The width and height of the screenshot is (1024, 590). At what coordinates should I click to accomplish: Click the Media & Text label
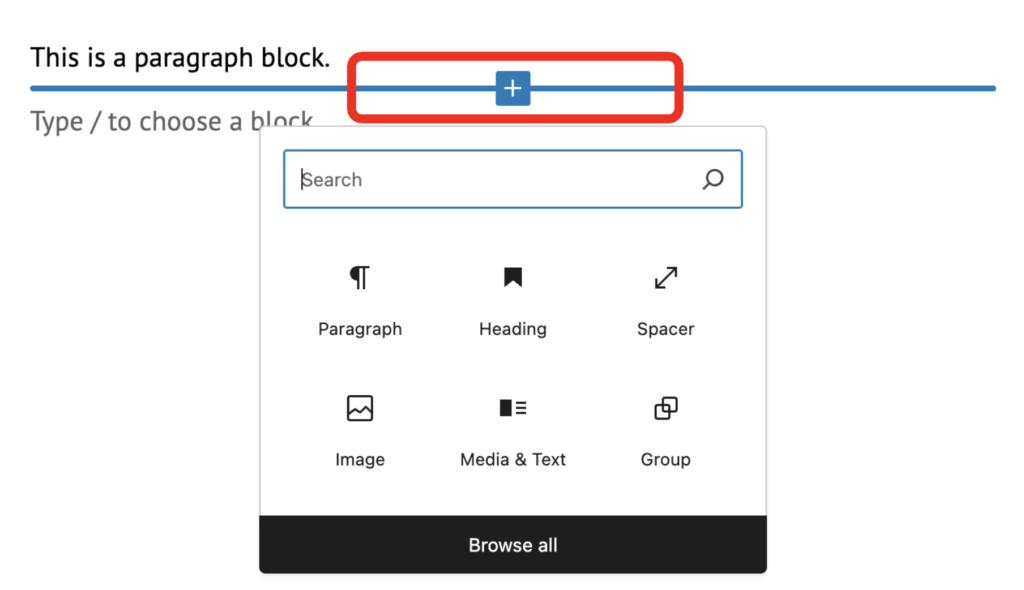click(x=513, y=460)
